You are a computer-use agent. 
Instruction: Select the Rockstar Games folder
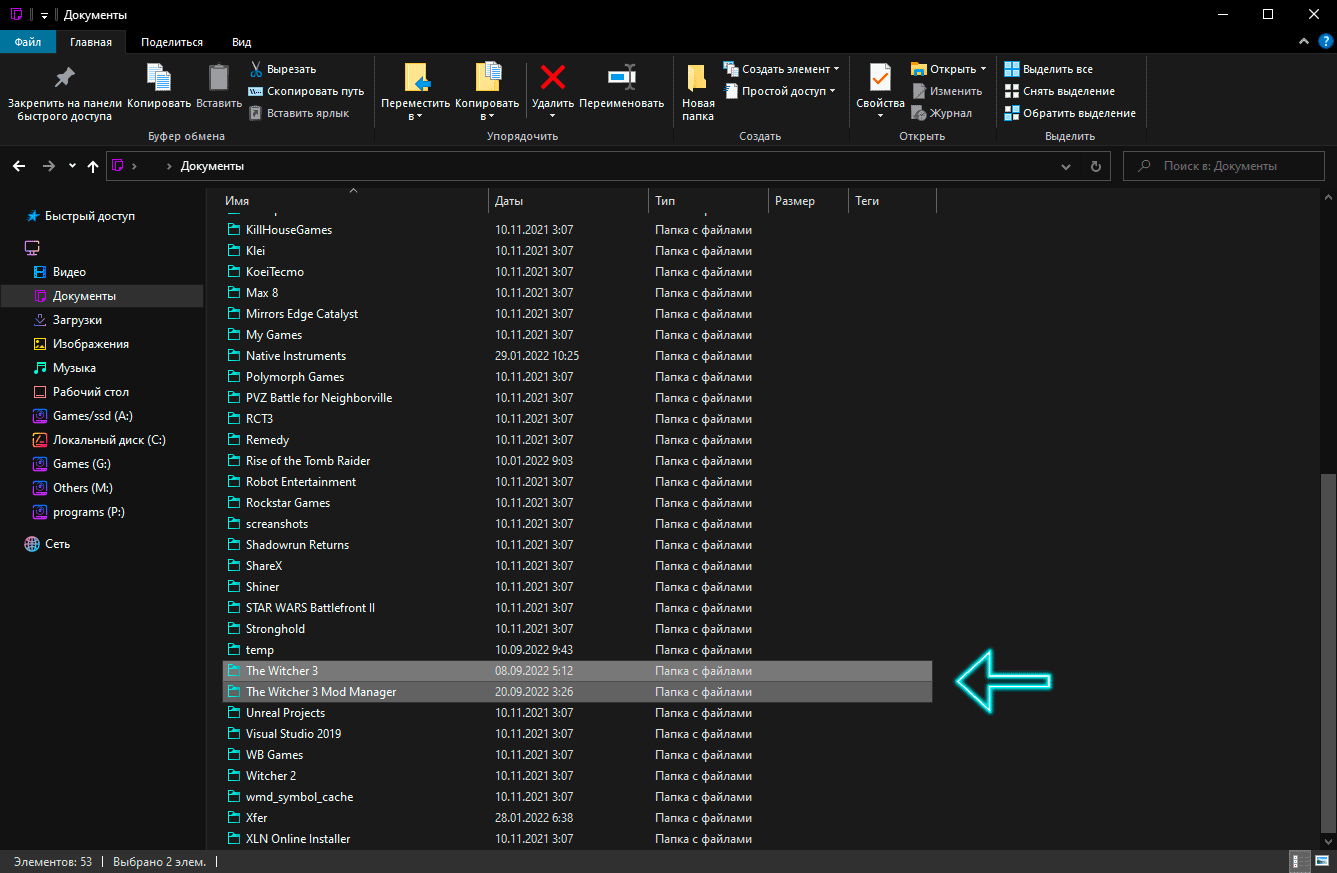[577, 503]
